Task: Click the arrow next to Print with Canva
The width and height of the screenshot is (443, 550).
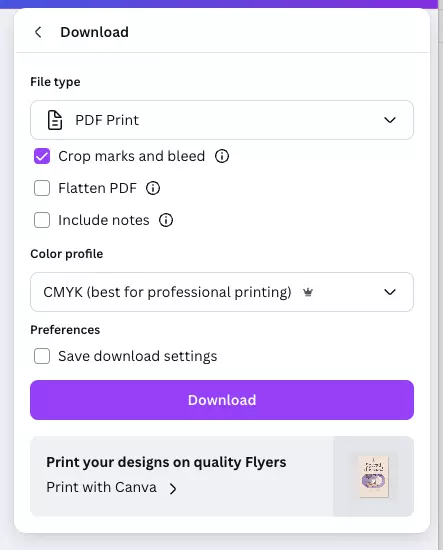Action: 173,488
